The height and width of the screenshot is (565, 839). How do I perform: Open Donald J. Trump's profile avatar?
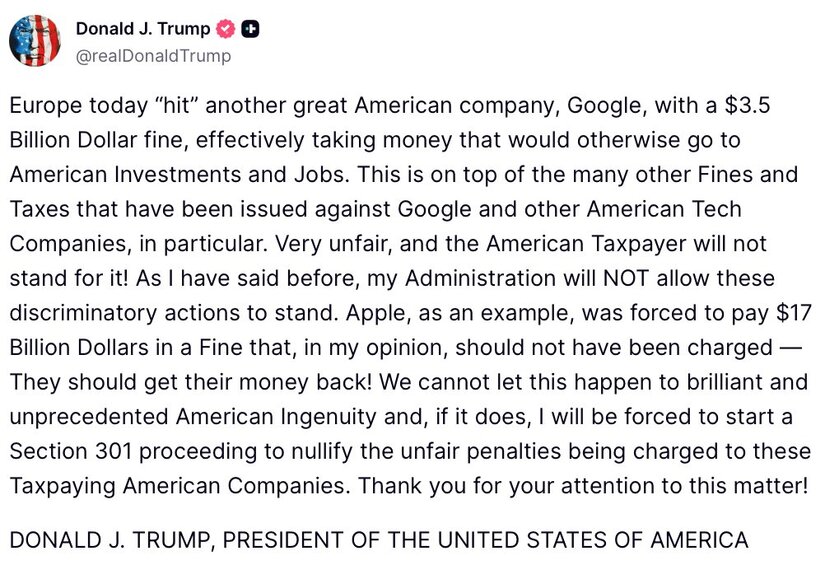34,41
